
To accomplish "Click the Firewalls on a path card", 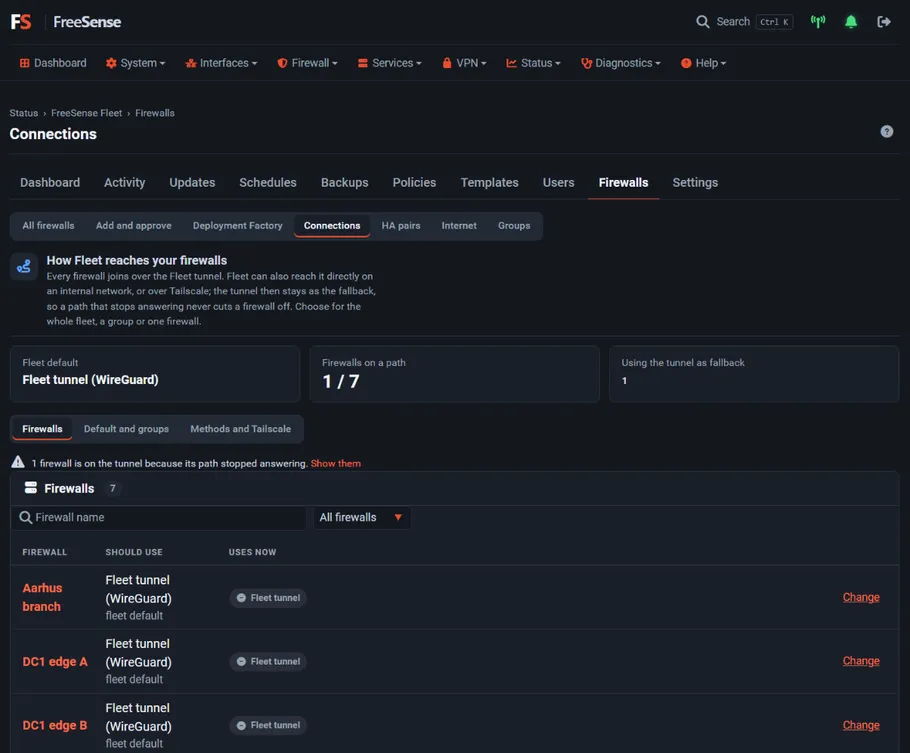I will (x=454, y=374).
